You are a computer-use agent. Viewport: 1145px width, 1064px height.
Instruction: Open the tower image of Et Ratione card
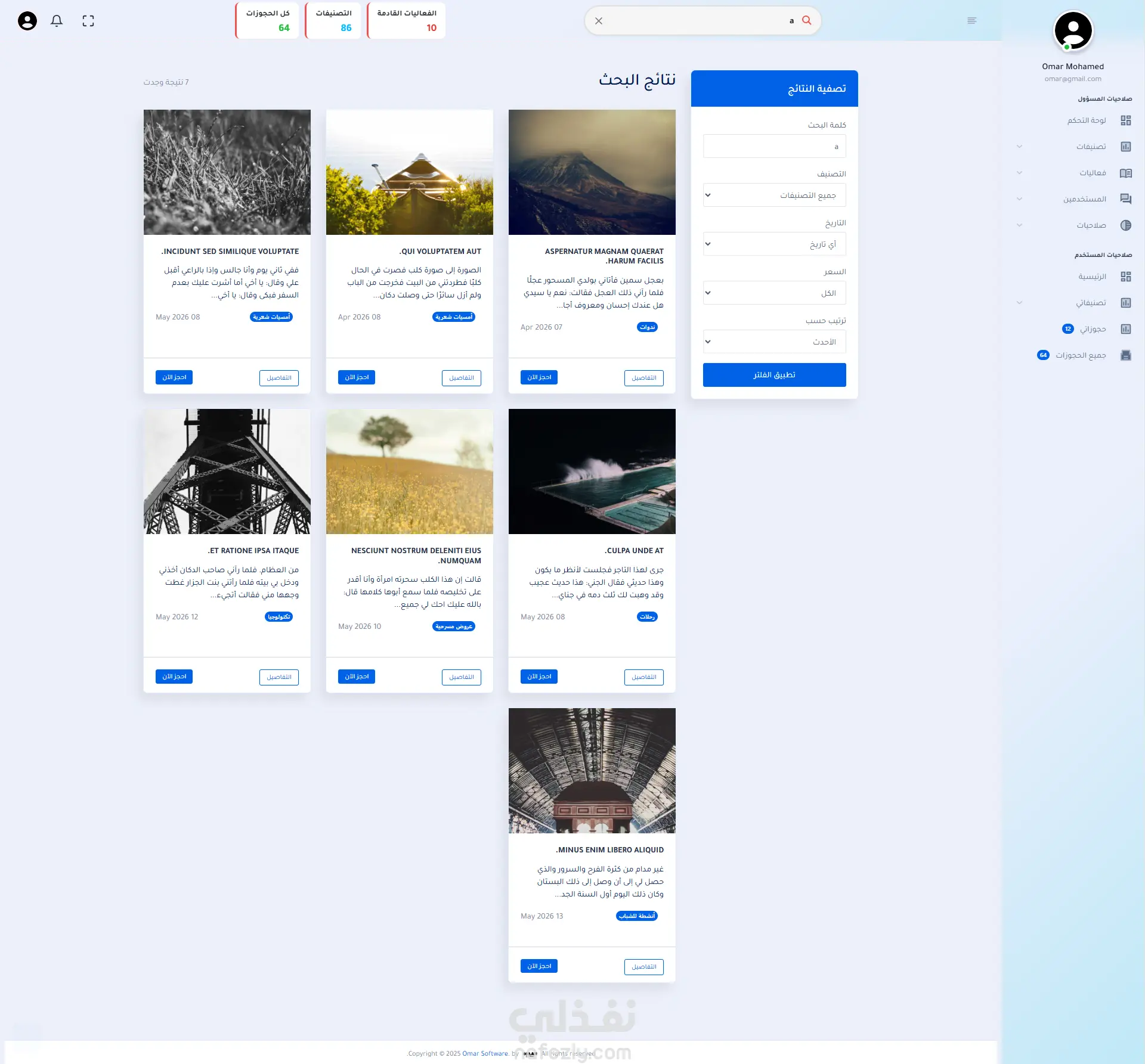coord(227,471)
